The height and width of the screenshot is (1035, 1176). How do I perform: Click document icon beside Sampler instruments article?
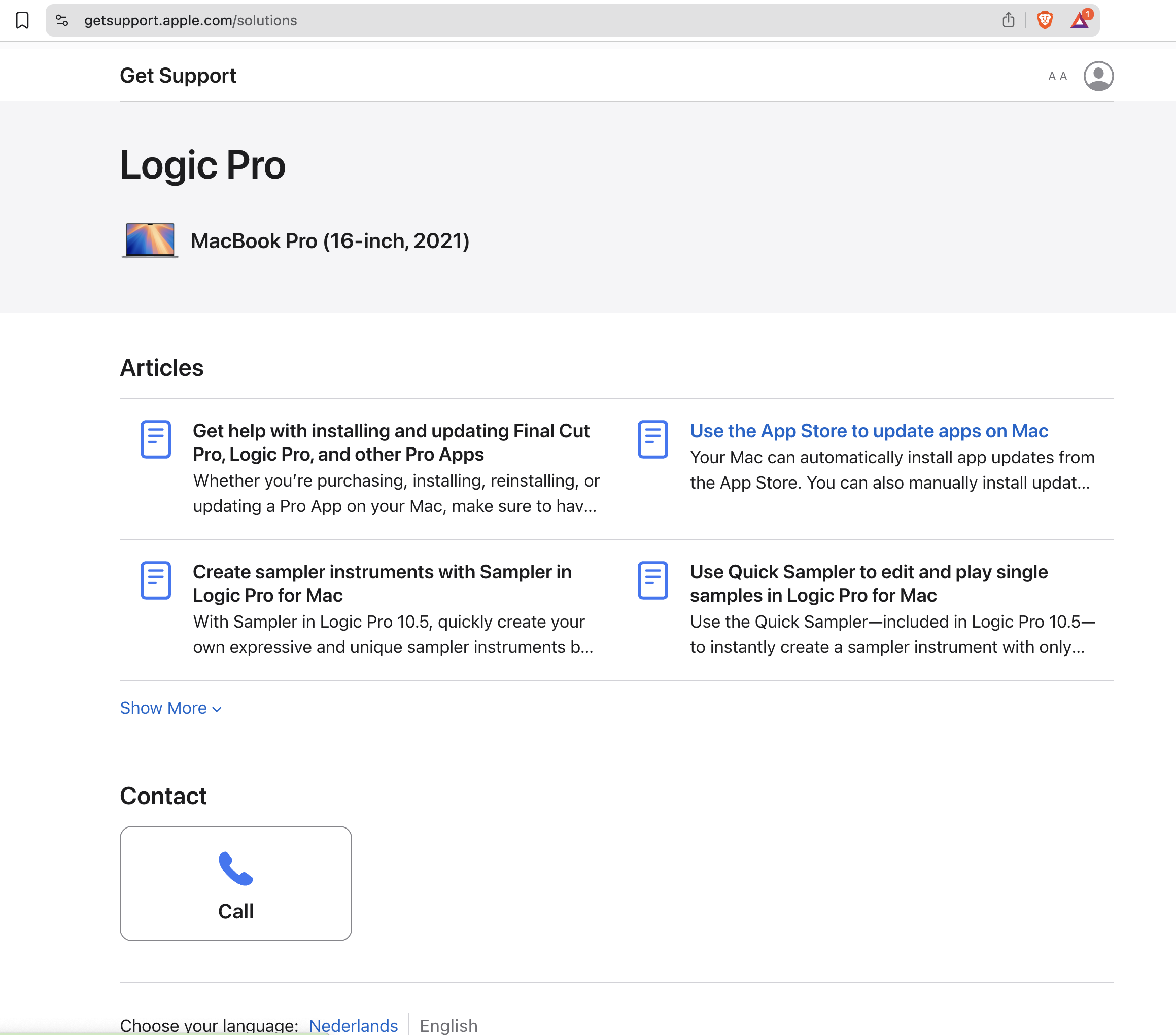click(156, 580)
